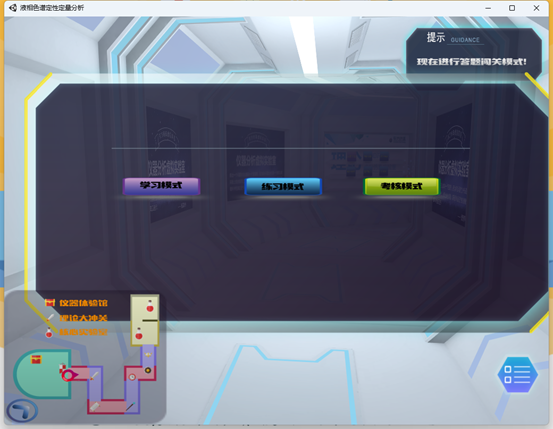Click winged helmet icon on minimap
This screenshot has height=429, width=553.
pyautogui.click(x=148, y=355)
